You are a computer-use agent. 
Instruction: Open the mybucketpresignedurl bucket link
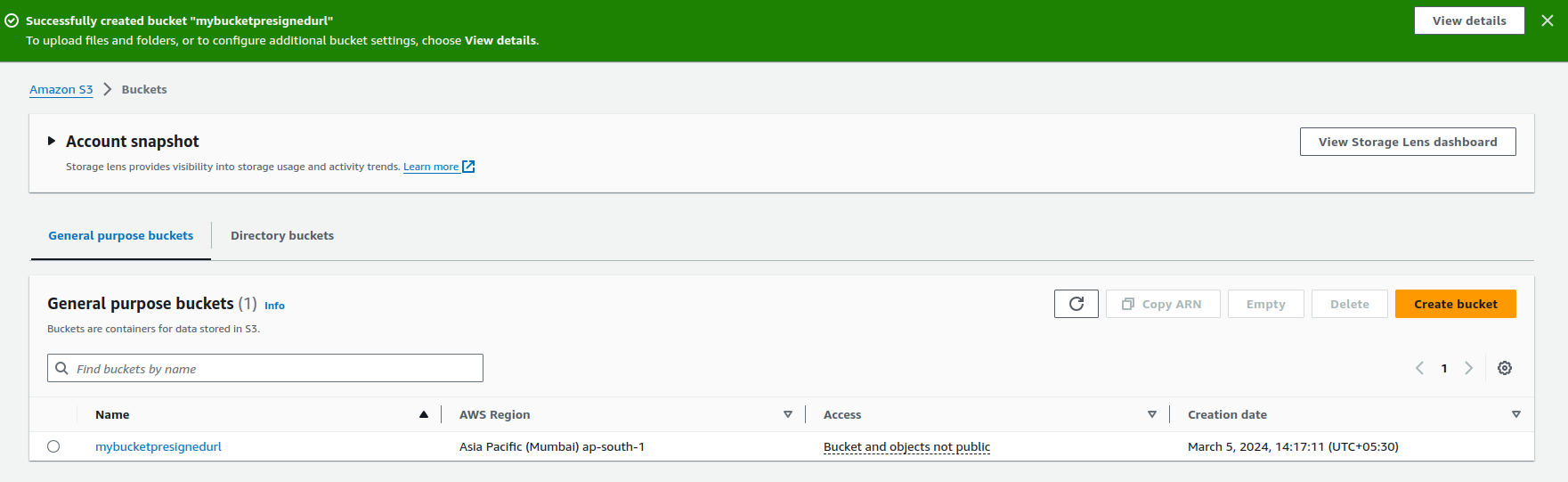tap(158, 446)
